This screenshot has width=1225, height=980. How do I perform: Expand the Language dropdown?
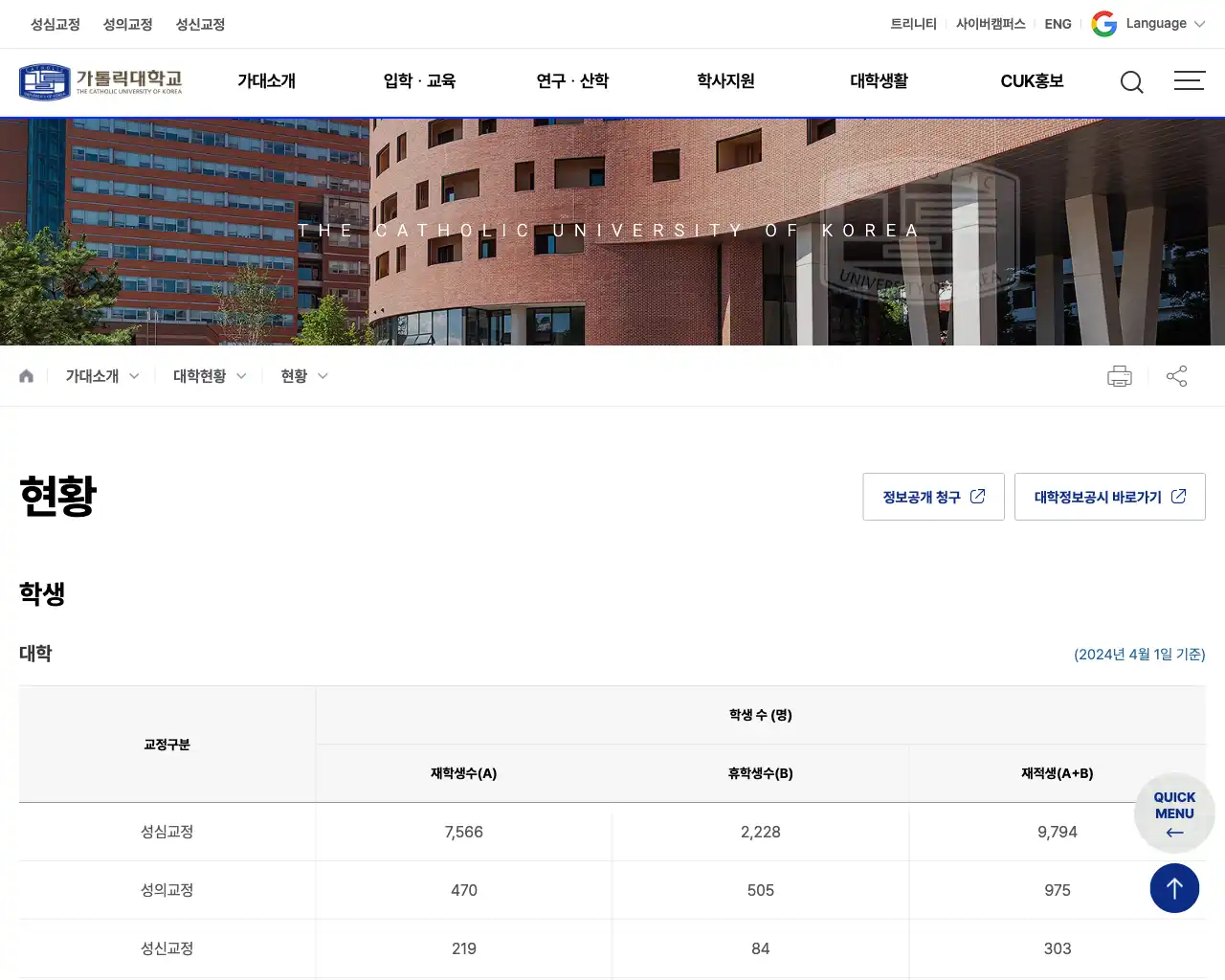[x=1166, y=24]
